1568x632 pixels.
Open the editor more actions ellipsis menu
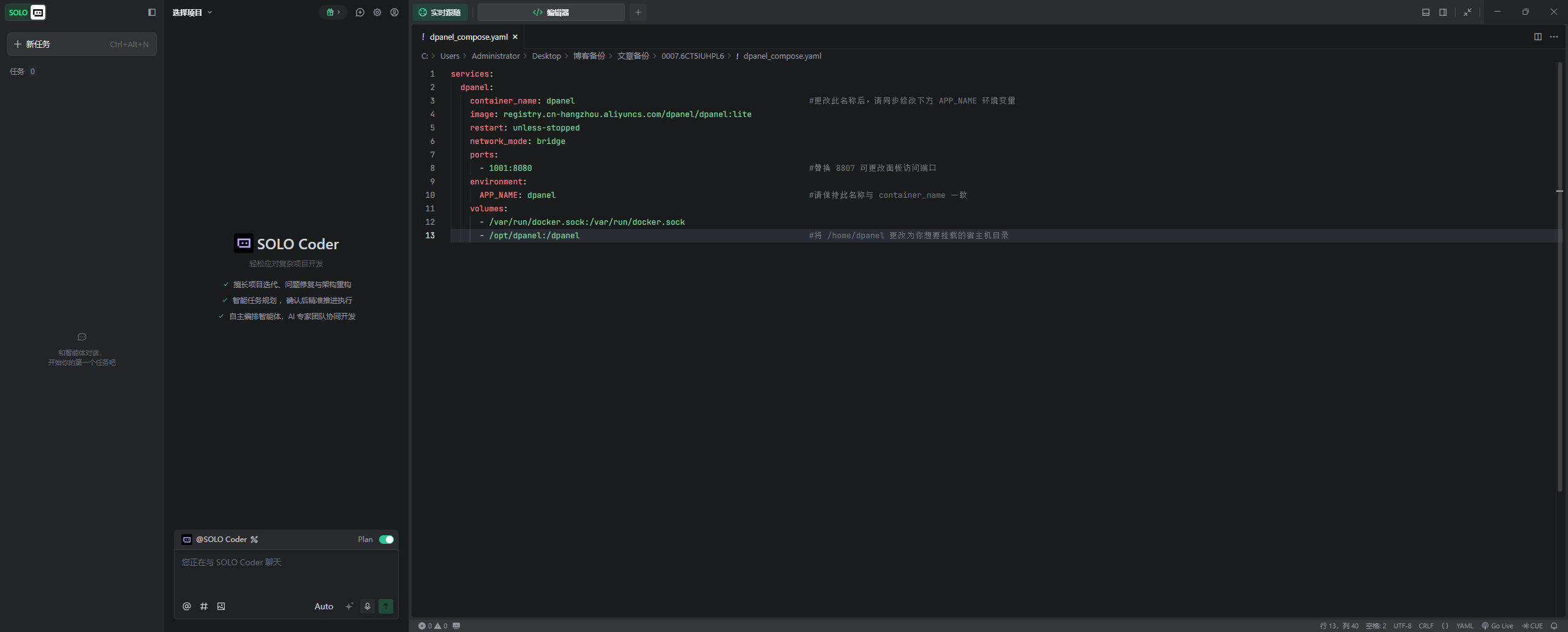point(1554,37)
